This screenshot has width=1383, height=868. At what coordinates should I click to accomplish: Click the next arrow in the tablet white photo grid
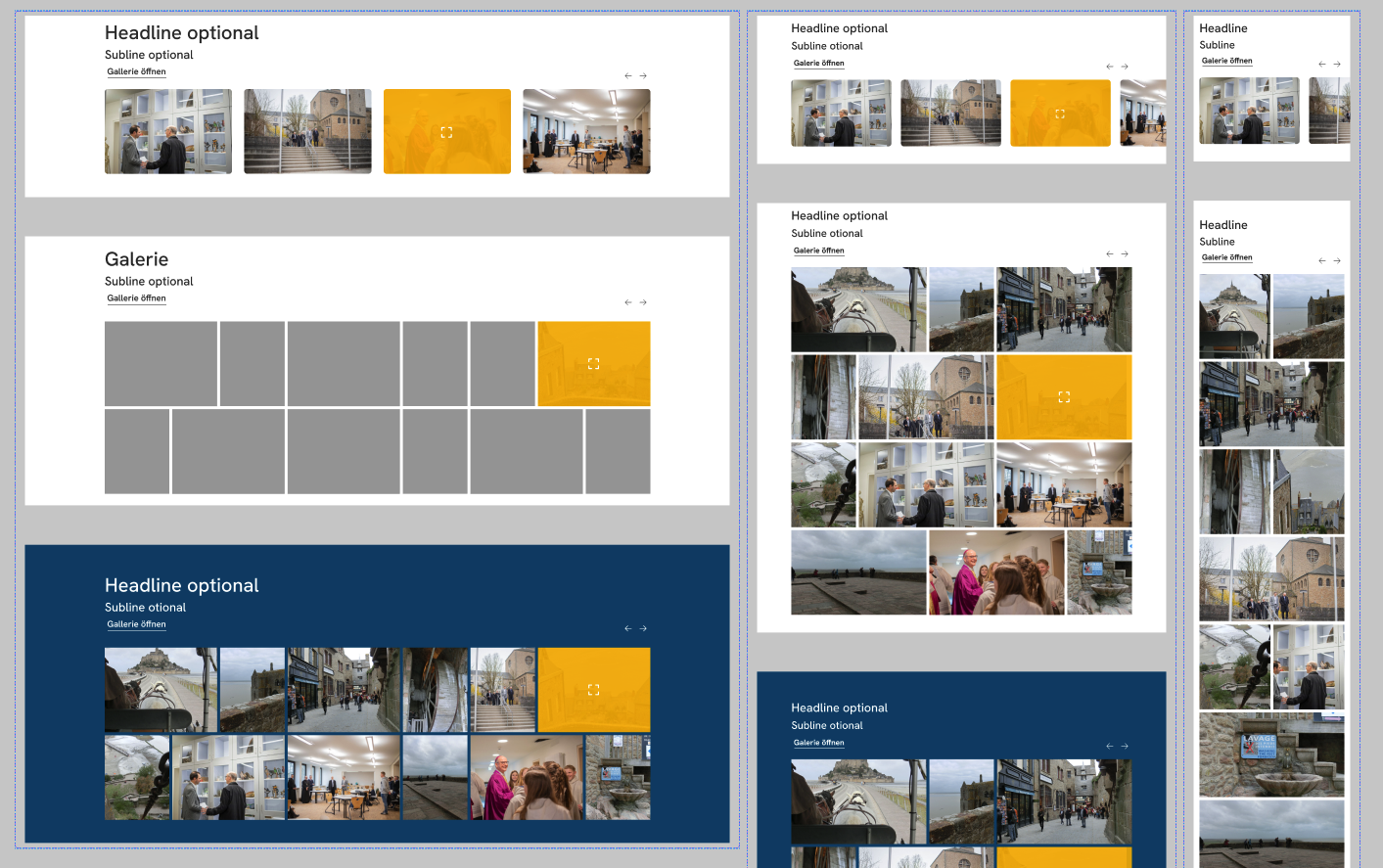pyautogui.click(x=1125, y=253)
